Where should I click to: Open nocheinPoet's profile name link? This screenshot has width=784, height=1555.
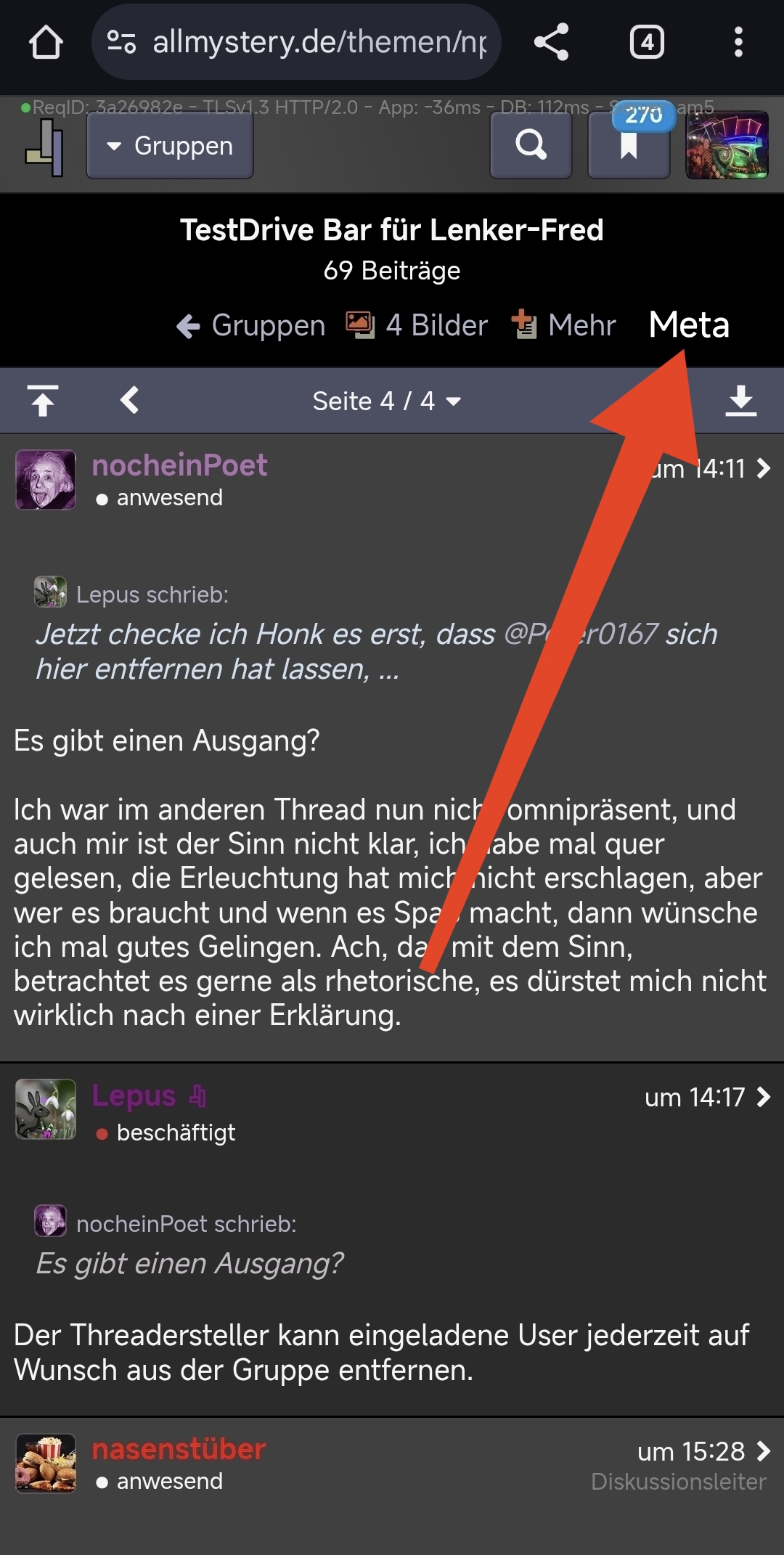click(x=179, y=465)
